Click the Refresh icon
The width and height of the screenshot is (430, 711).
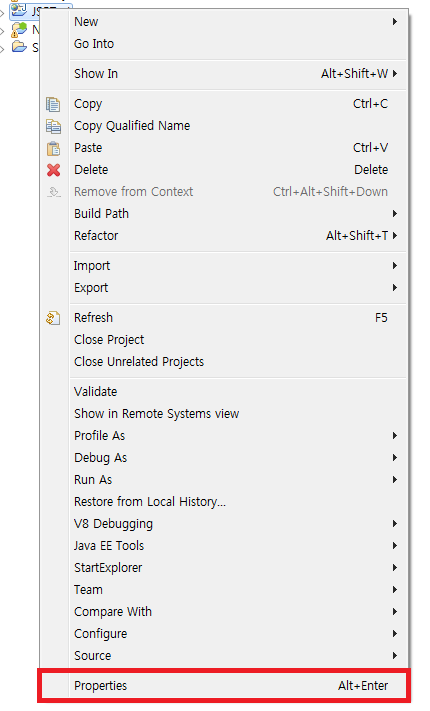click(x=53, y=318)
